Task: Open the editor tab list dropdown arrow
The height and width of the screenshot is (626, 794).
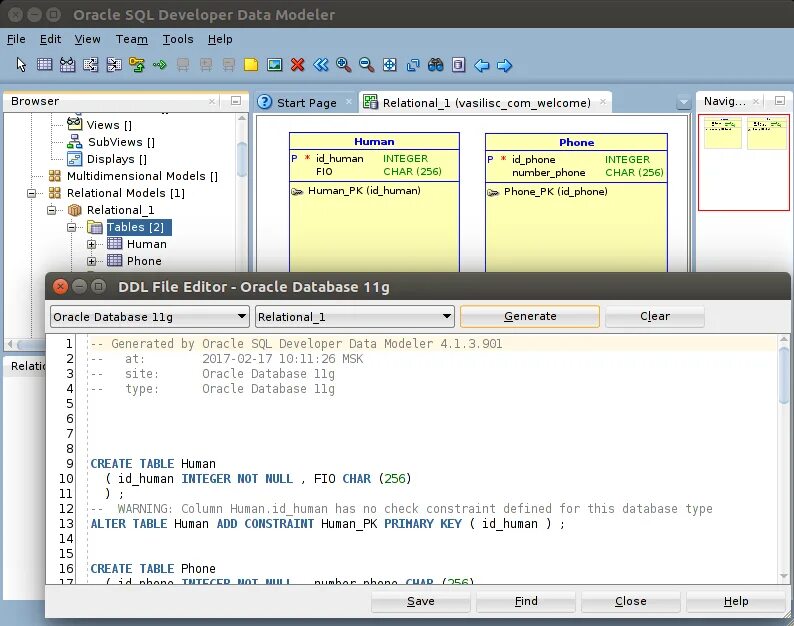Action: (684, 103)
